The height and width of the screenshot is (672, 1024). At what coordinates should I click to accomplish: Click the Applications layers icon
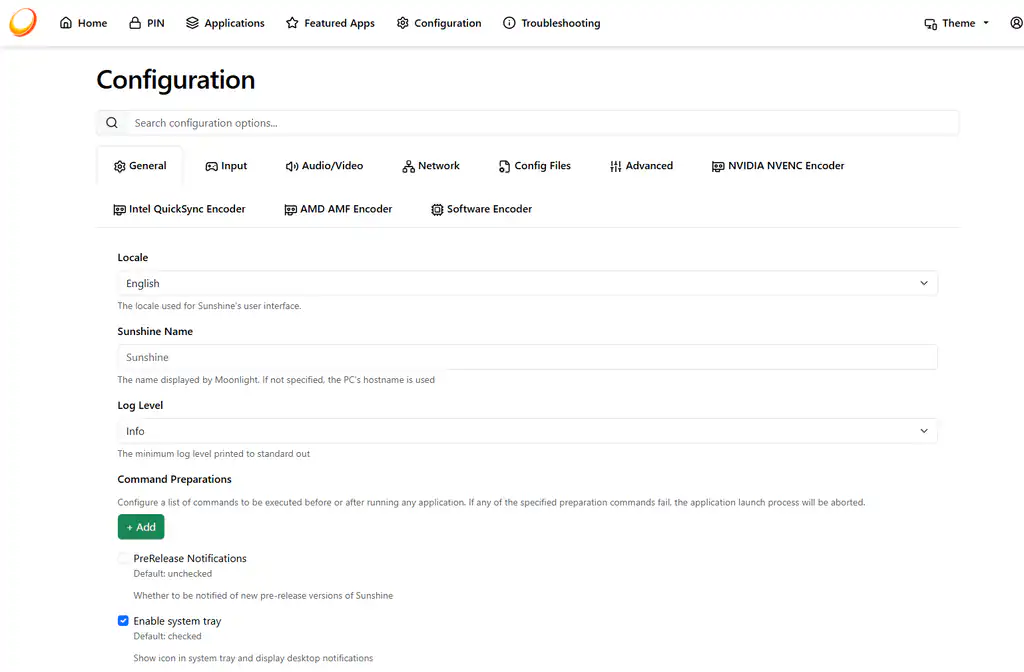pyautogui.click(x=192, y=23)
